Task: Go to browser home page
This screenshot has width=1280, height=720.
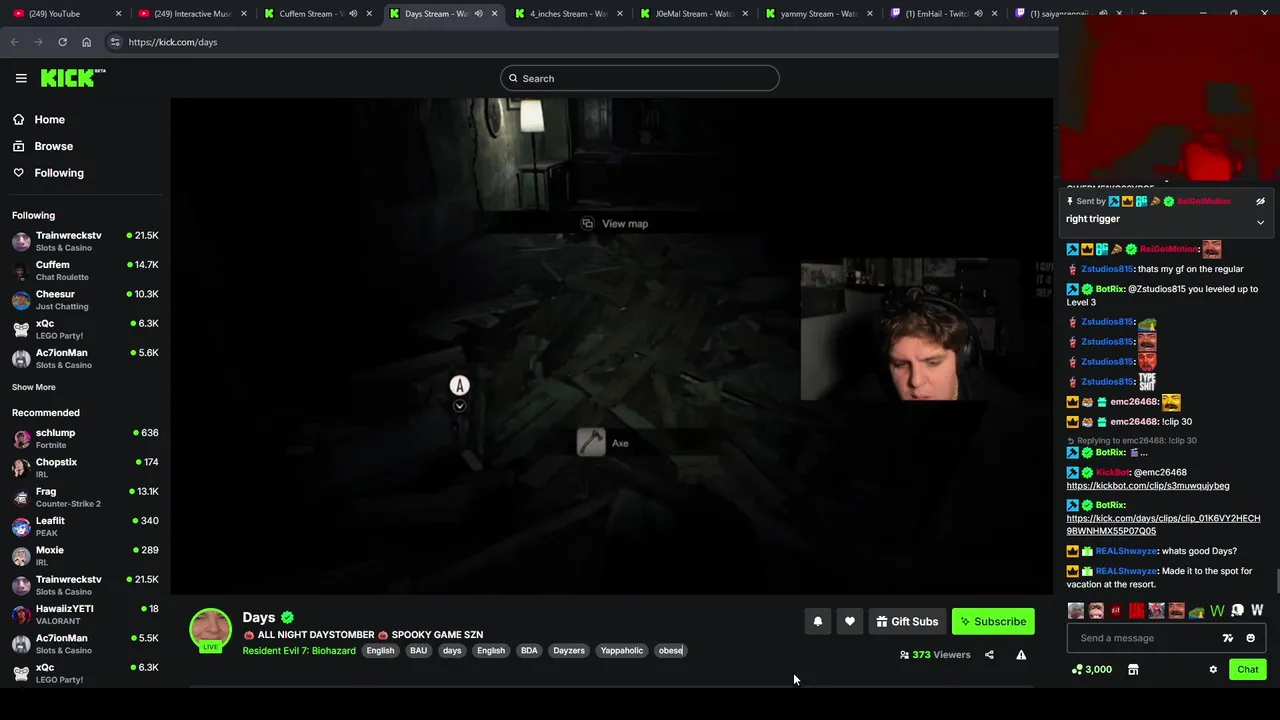Action: (86, 42)
